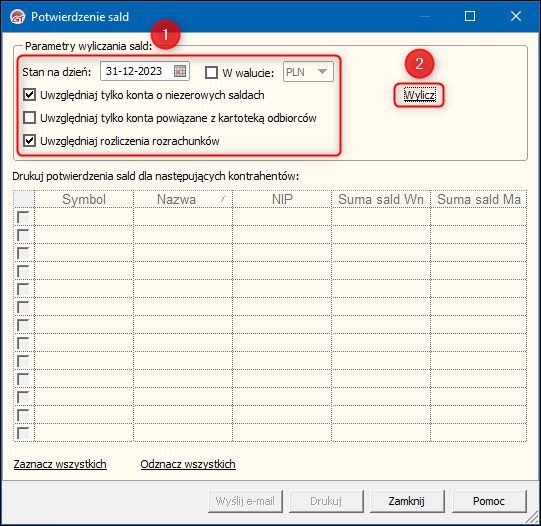Enable konta powiązane z kartoteką odbiorców
Viewport: 541px width, 526px height.
pyautogui.click(x=29, y=118)
